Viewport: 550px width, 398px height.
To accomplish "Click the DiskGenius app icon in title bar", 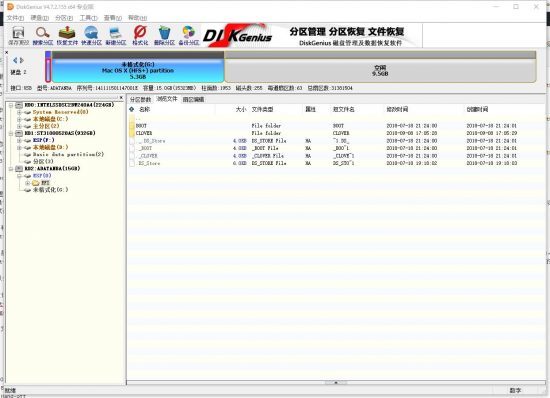I will pyautogui.click(x=10, y=7).
